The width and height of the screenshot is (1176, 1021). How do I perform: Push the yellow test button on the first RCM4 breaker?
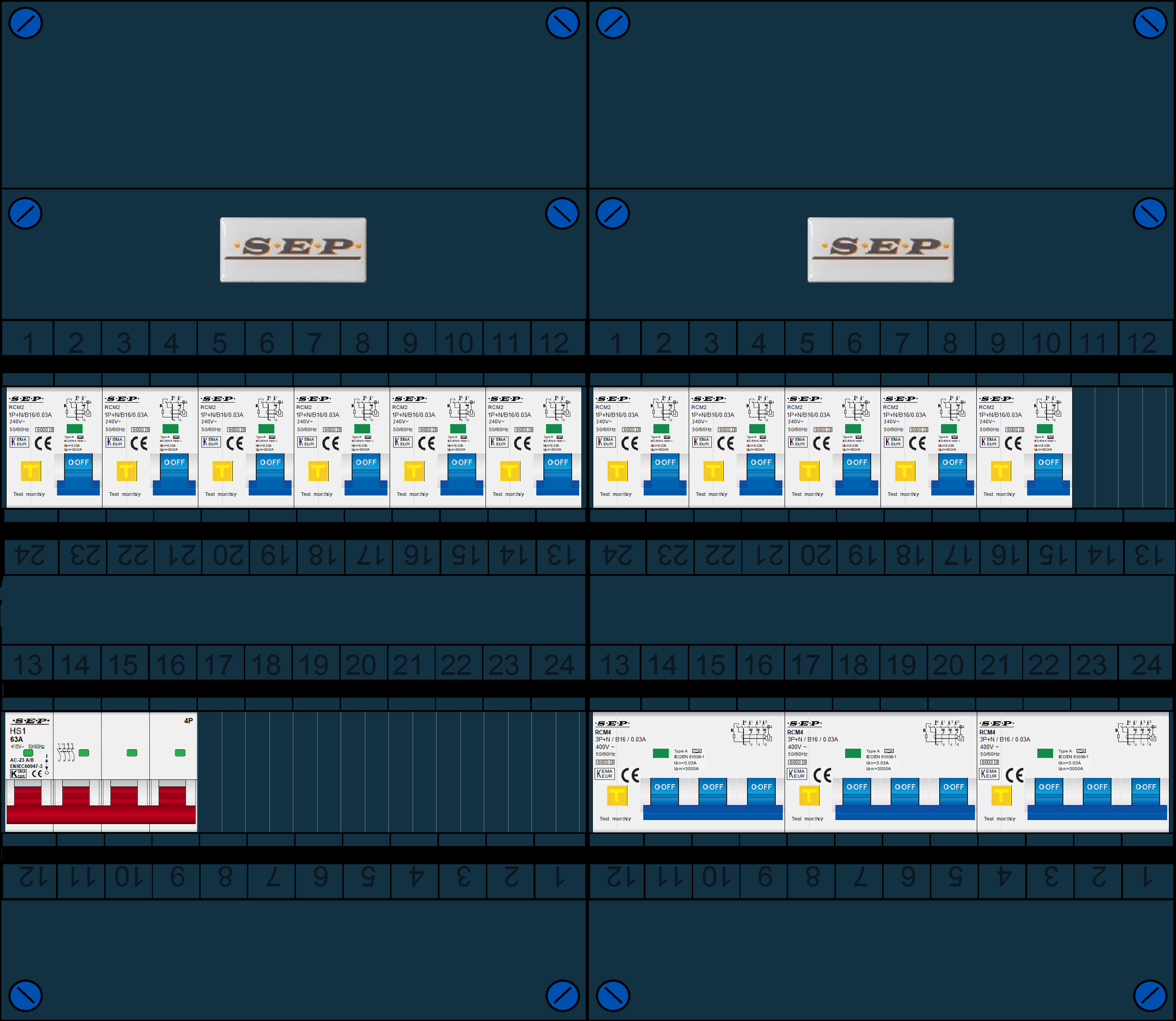[x=617, y=795]
